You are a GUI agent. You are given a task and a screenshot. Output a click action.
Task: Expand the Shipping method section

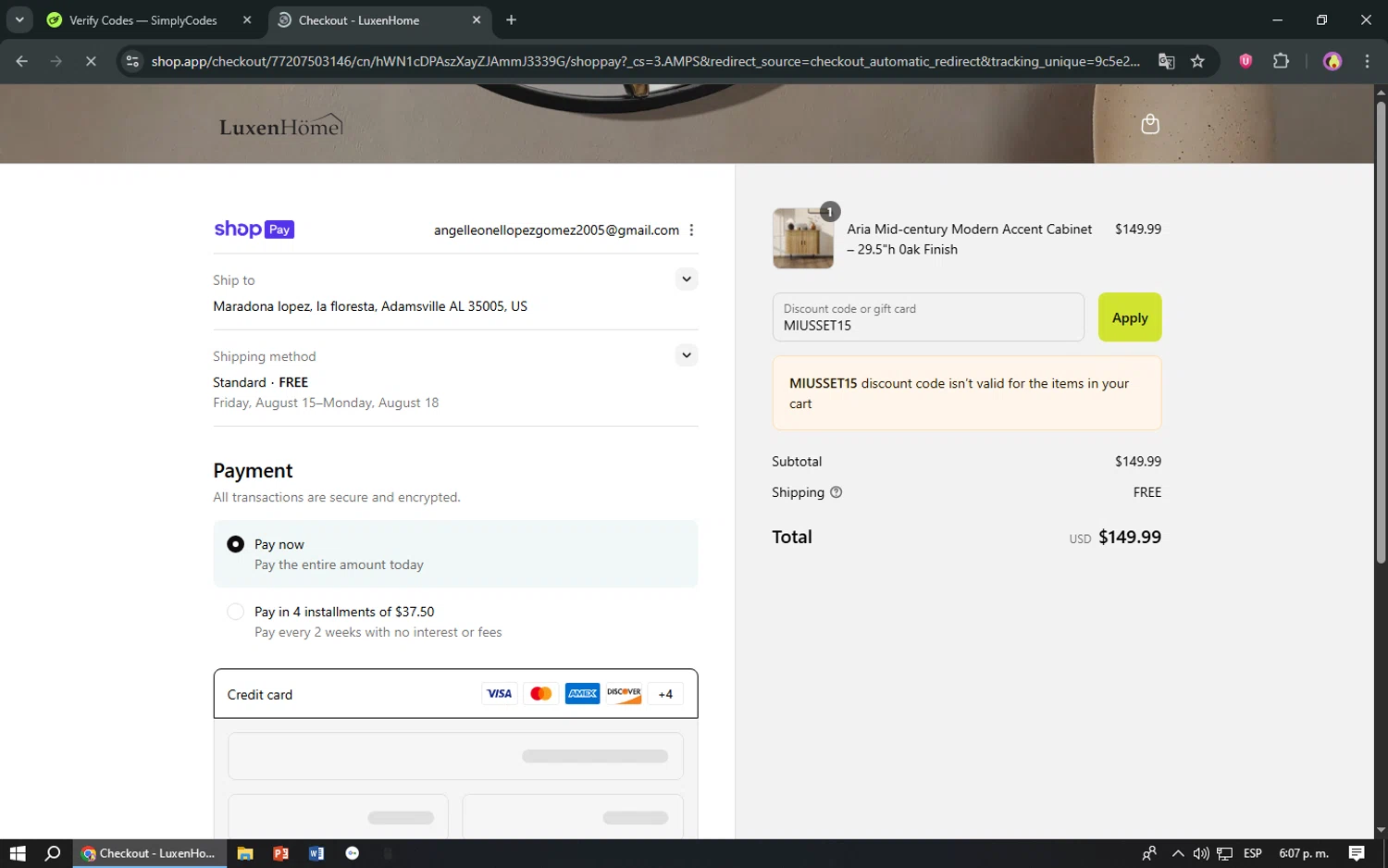point(686,354)
